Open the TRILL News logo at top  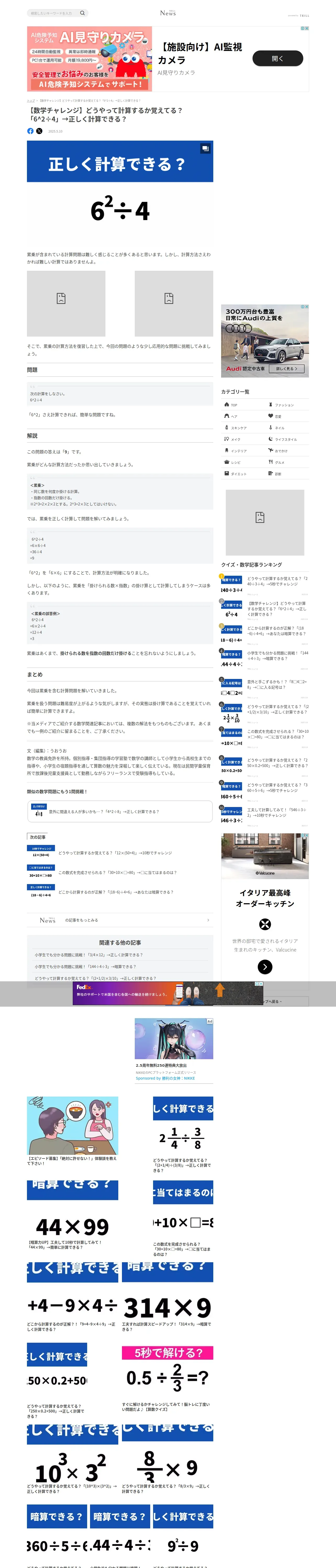pyautogui.click(x=168, y=13)
